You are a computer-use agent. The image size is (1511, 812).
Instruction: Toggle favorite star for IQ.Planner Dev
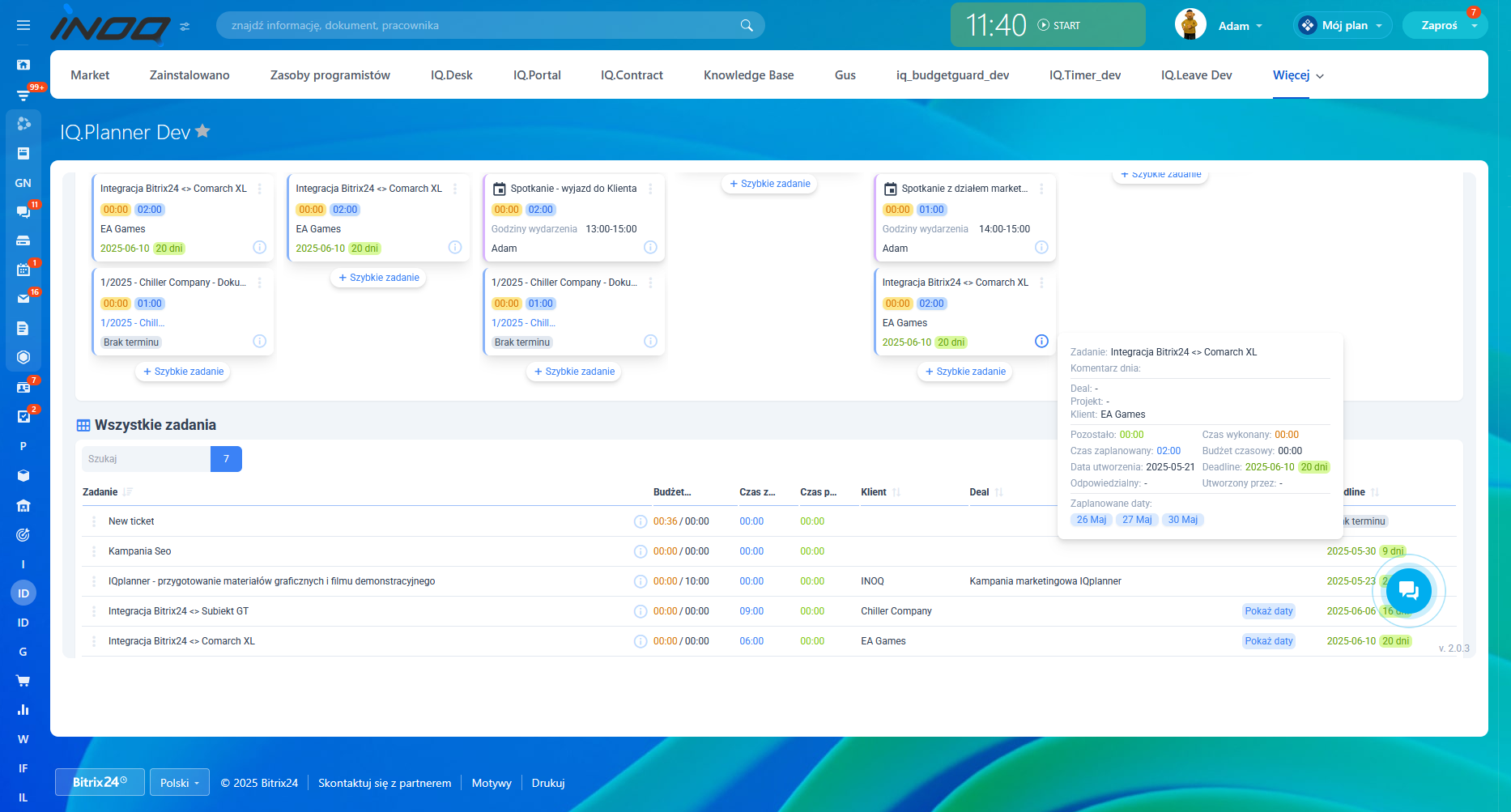[x=203, y=131]
